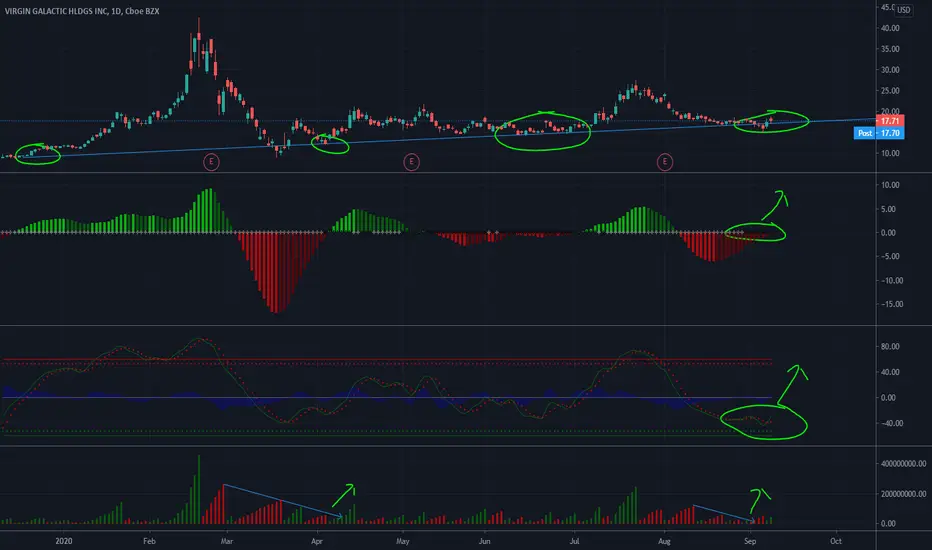
Task: Click the 30.00 price scale label
Action: coord(890,70)
